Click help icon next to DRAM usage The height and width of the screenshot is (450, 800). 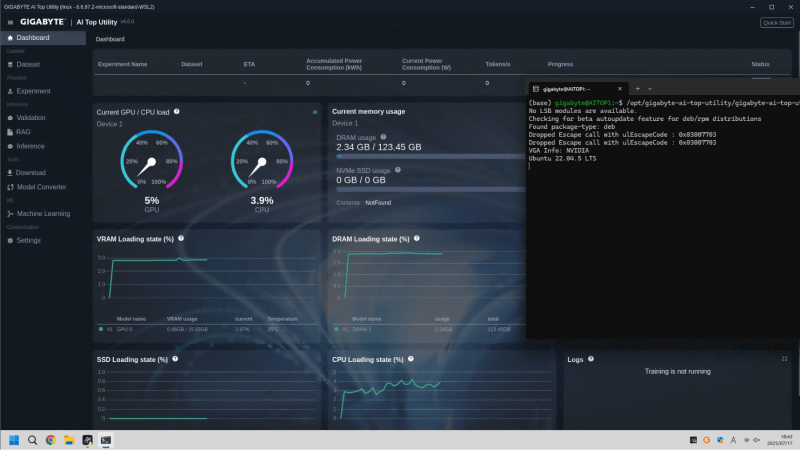pos(383,137)
